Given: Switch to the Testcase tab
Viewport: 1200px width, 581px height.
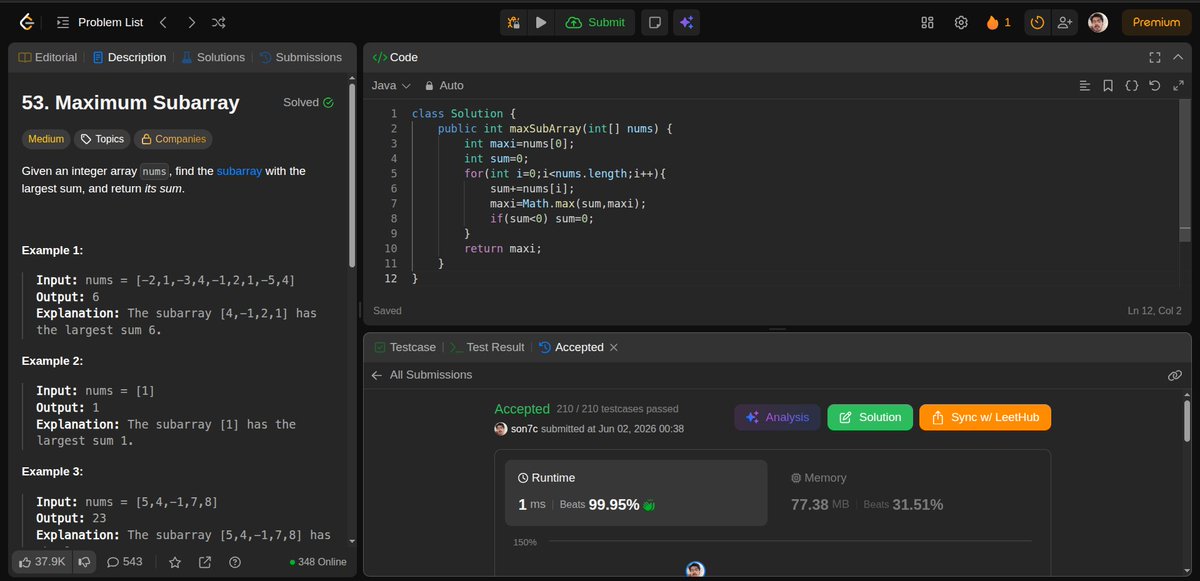Looking at the screenshot, I should tap(405, 347).
